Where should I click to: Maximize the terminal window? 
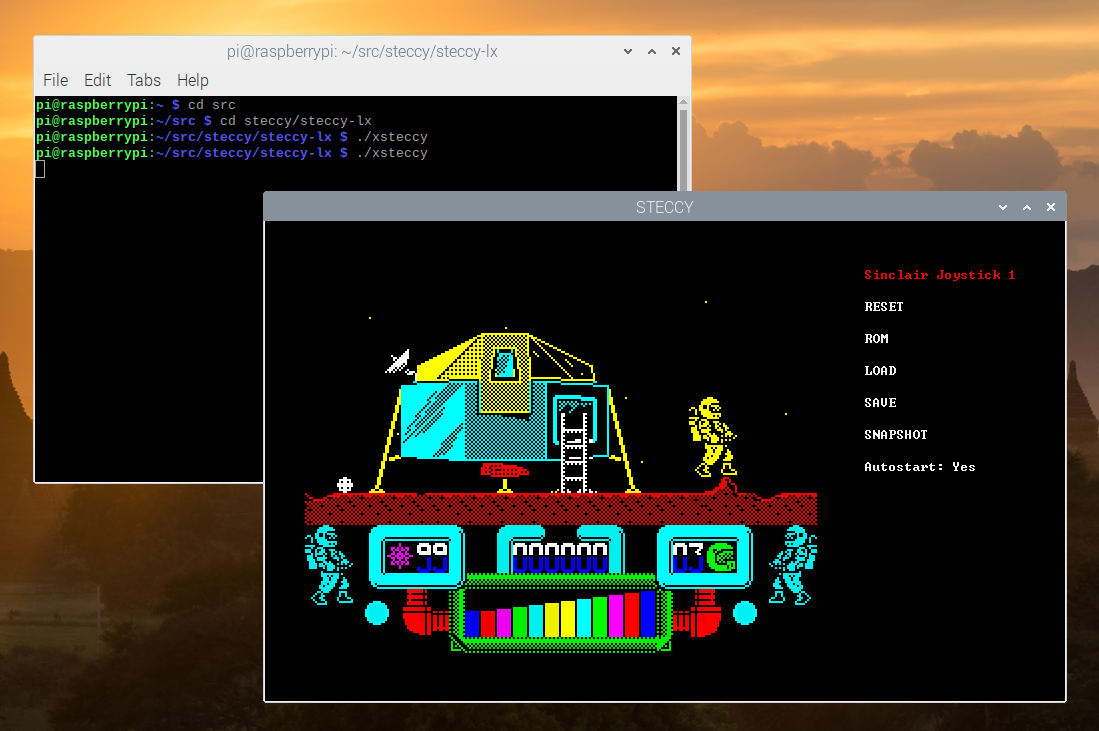click(652, 51)
